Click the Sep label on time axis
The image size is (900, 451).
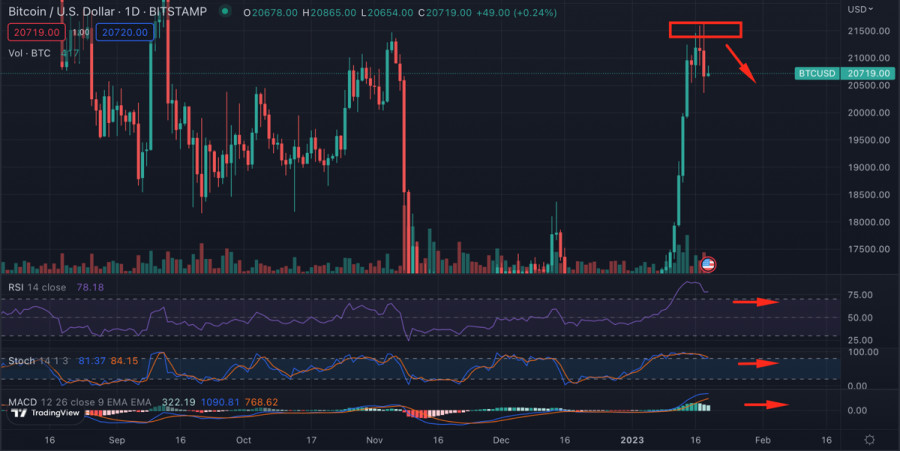pos(117,440)
